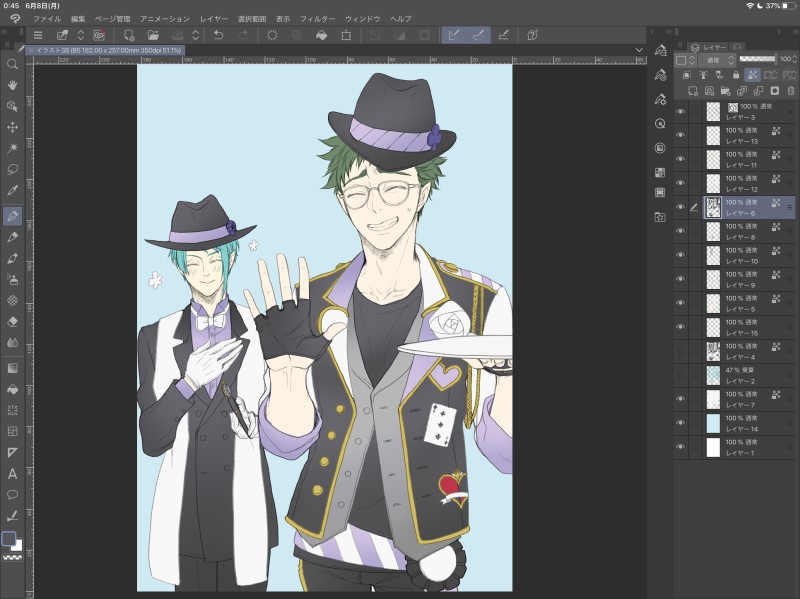Create new layer folder icon
Screen dimensions: 800x599
pos(725,91)
